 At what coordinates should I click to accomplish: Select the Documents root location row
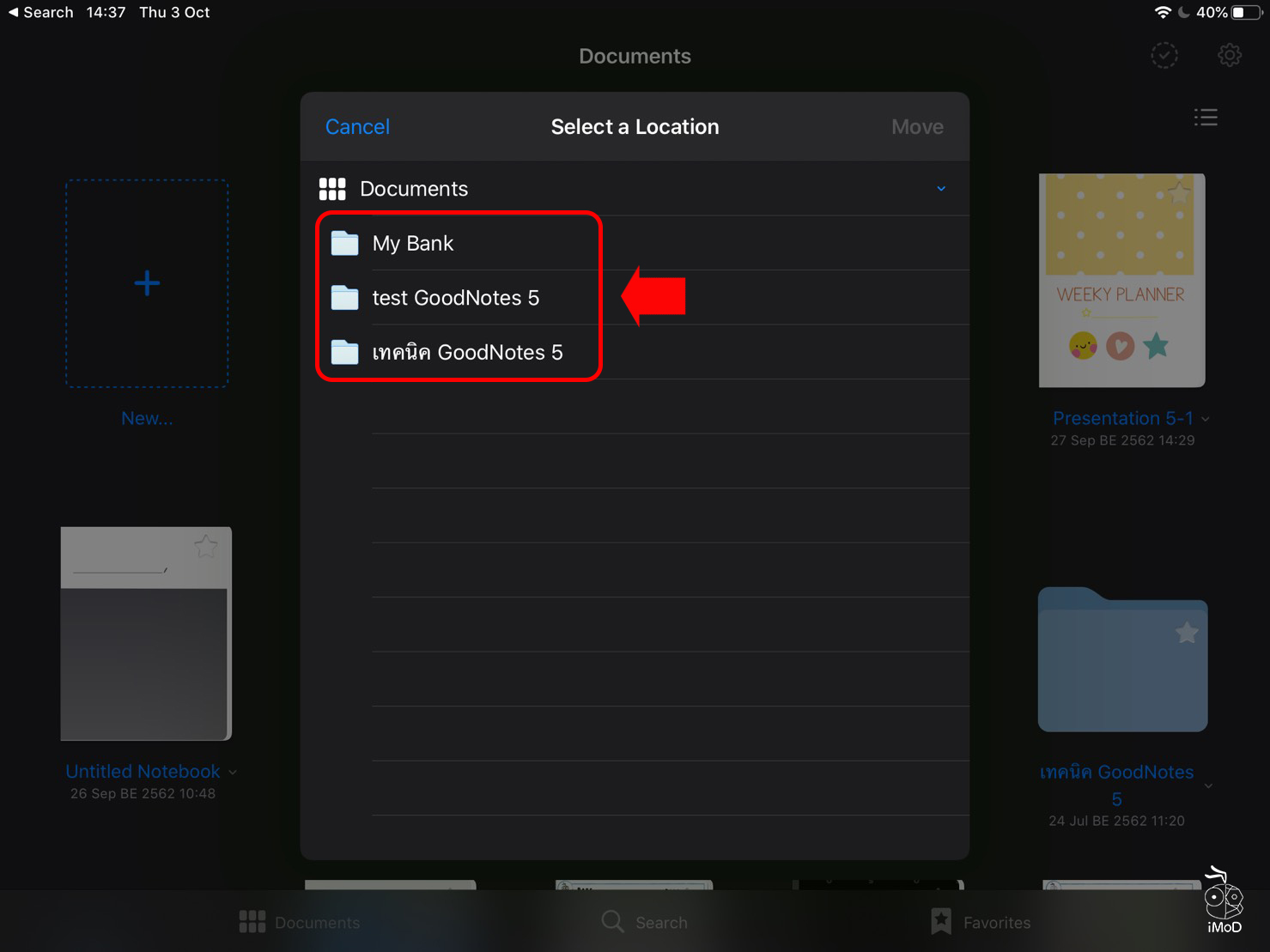635,189
